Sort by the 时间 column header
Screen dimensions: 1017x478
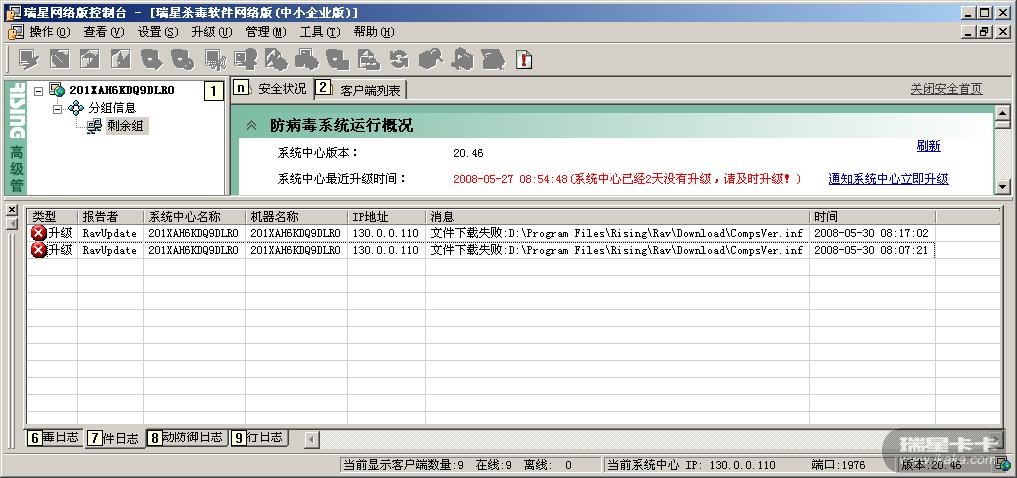tap(872, 217)
